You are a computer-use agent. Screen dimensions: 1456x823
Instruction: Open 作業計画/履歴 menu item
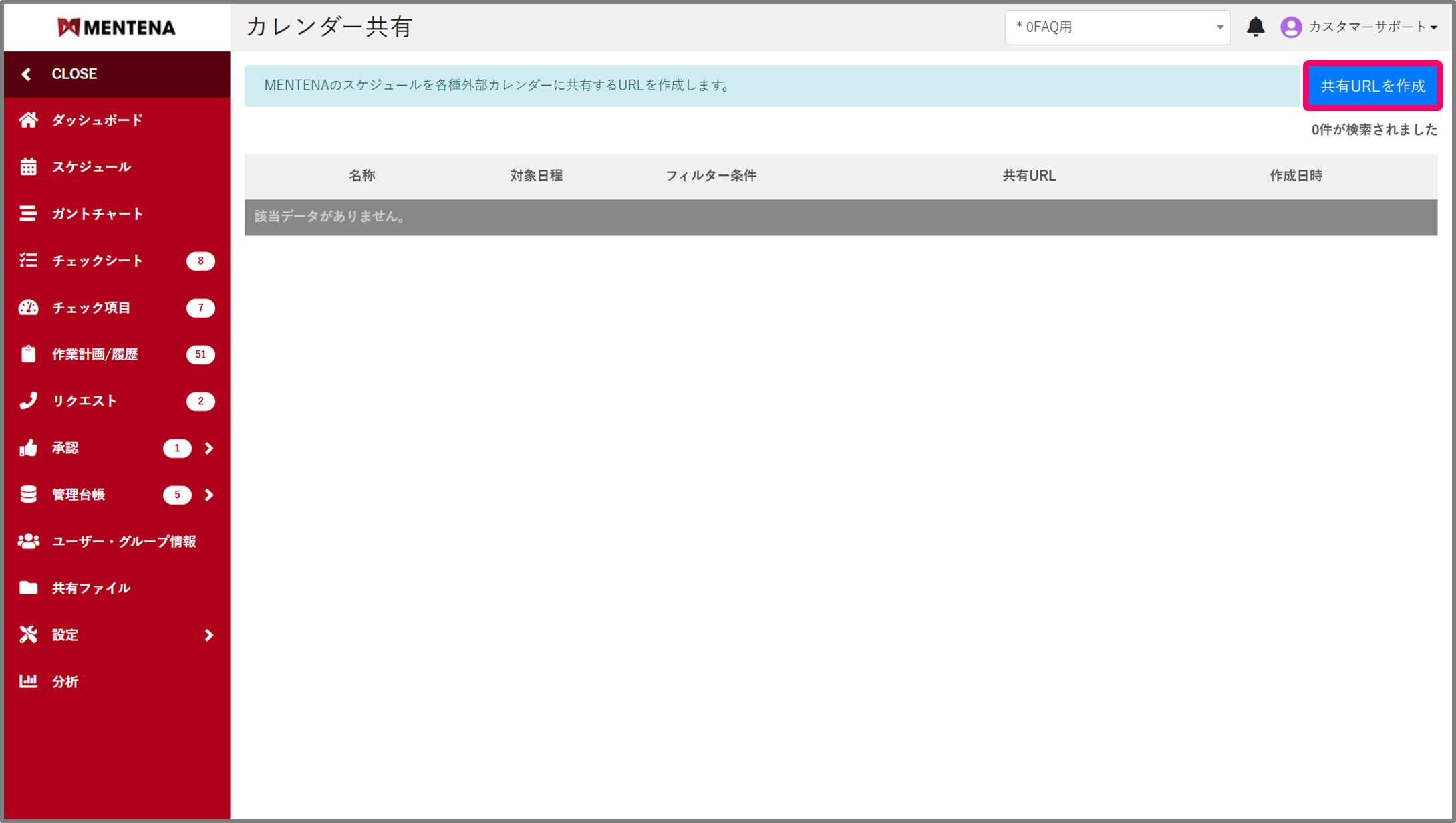click(x=95, y=354)
